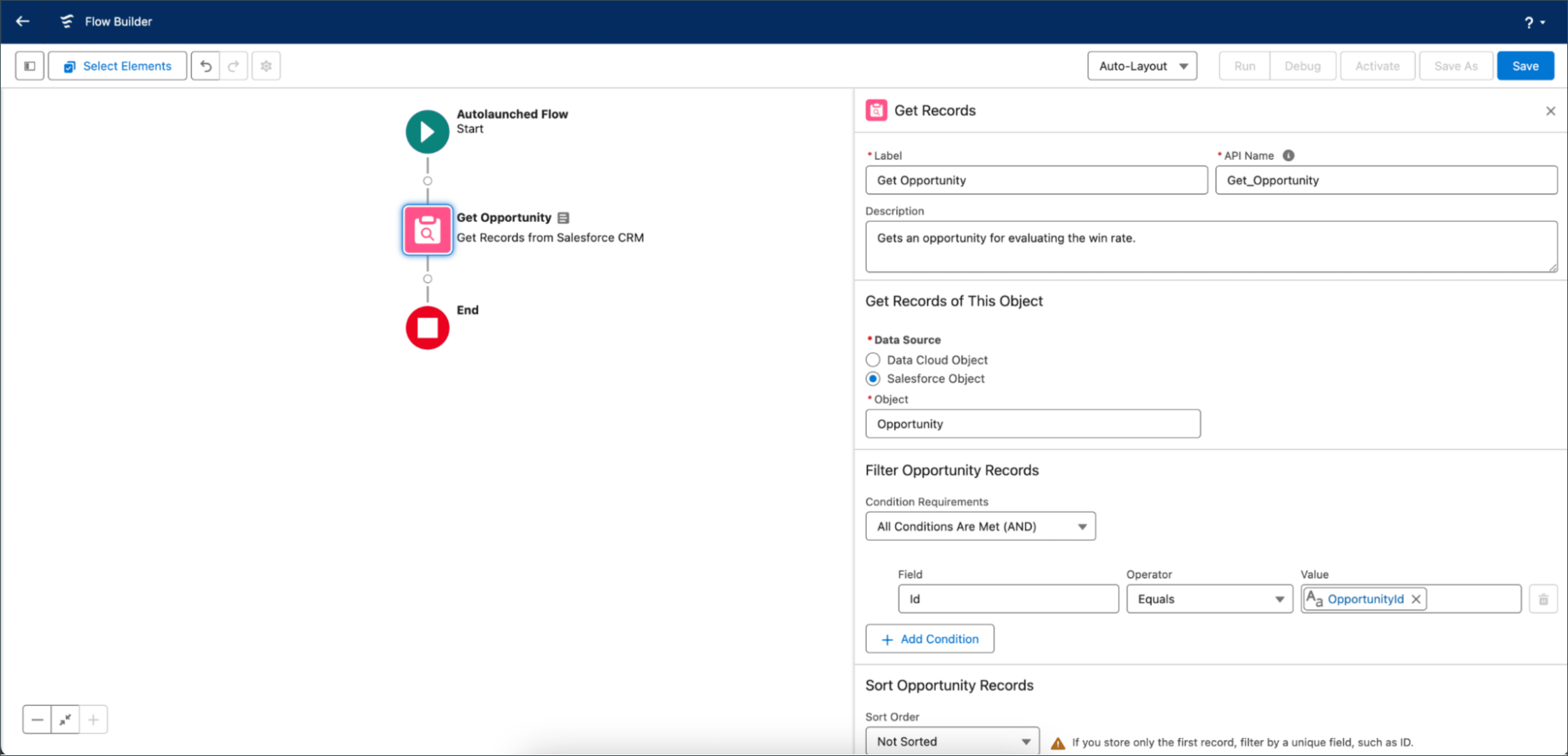Image resolution: width=1568 pixels, height=756 pixels.
Task: Zoom in the canvas with plus button
Action: click(x=93, y=719)
